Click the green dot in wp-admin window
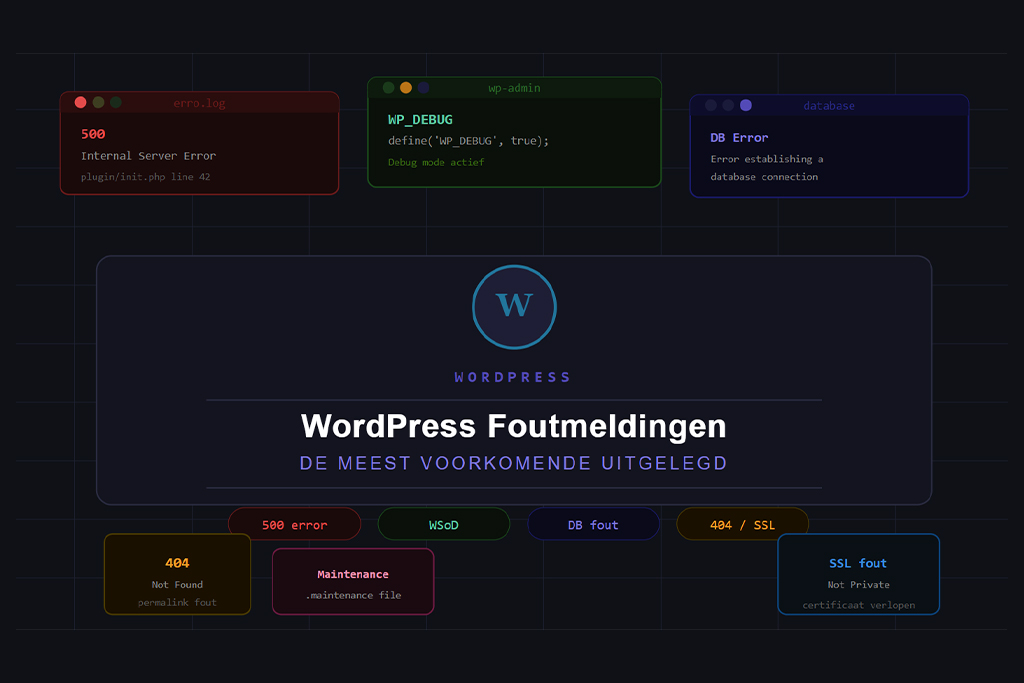Image resolution: width=1024 pixels, height=683 pixels. coord(389,87)
